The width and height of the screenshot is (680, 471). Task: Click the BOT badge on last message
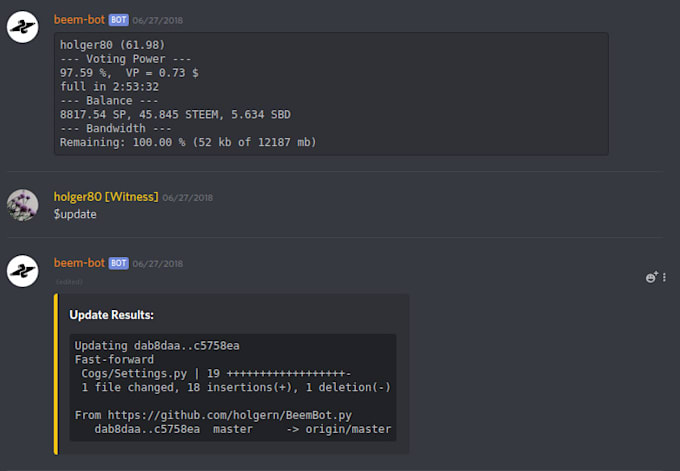coord(118,263)
